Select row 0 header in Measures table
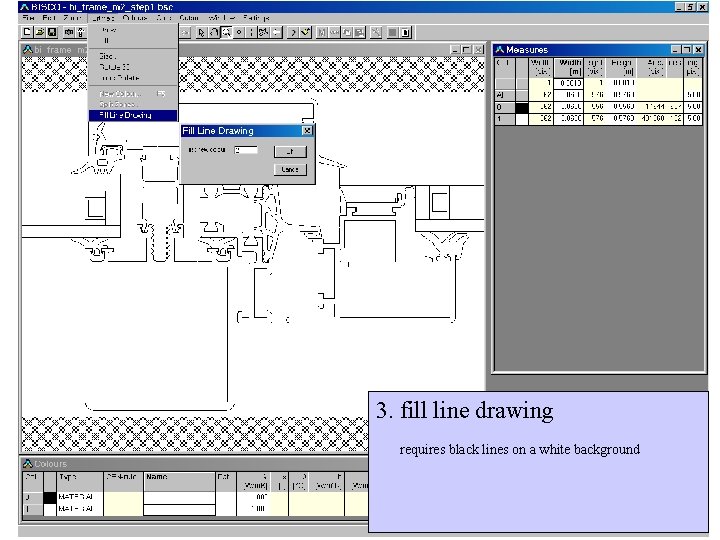 (505, 107)
